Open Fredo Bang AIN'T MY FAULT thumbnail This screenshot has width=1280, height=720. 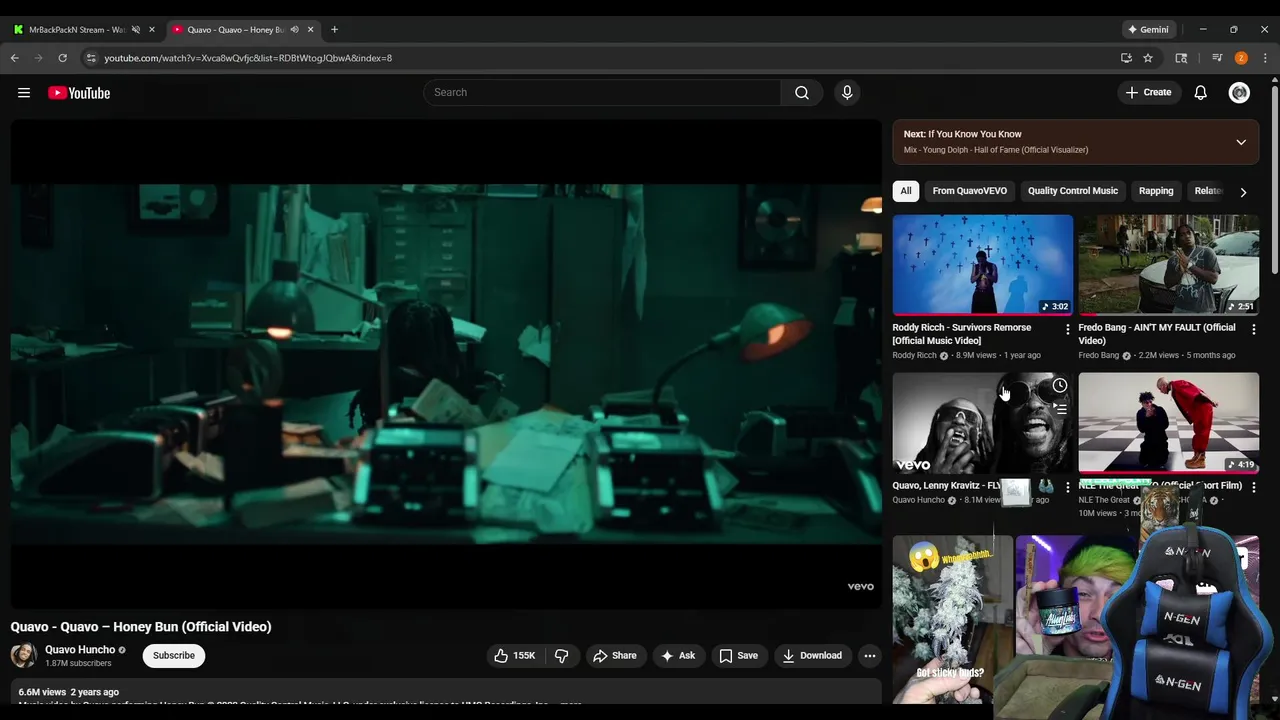pos(1169,265)
